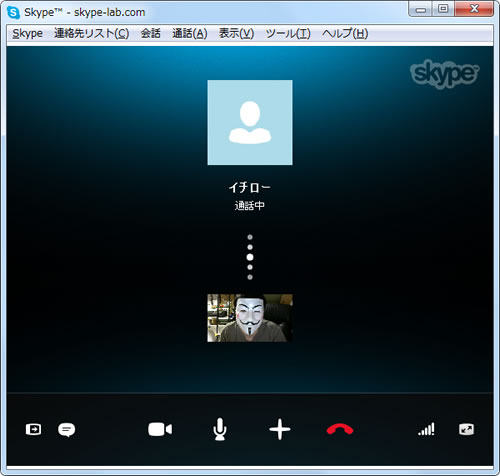Maximize the Skype window

coord(443,9)
